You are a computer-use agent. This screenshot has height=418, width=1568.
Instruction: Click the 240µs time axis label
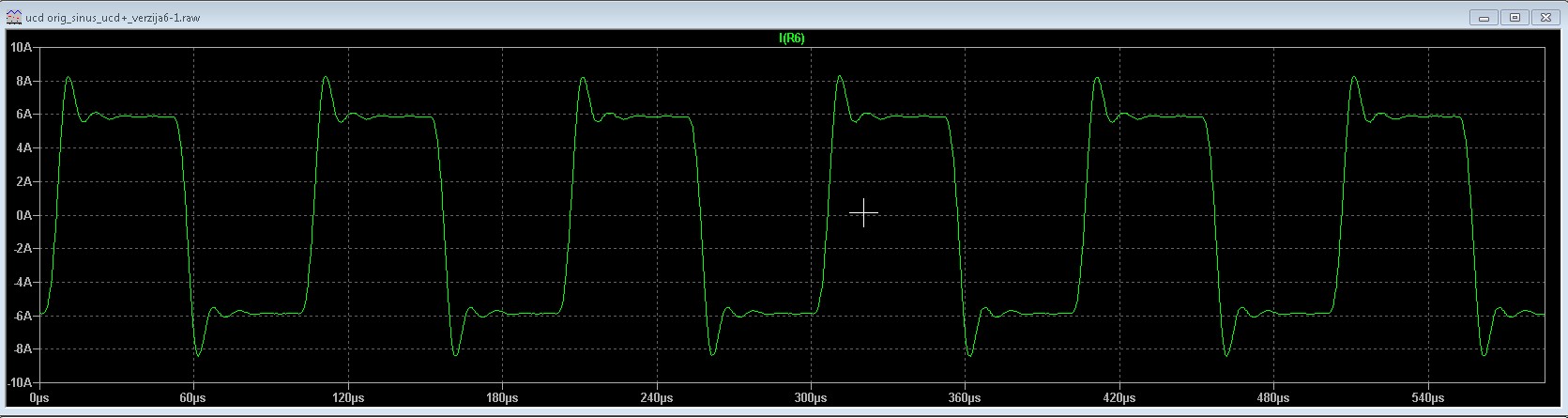click(656, 398)
